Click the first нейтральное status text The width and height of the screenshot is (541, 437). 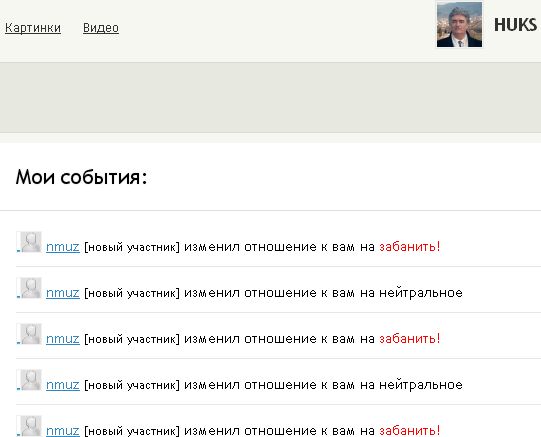coord(421,293)
